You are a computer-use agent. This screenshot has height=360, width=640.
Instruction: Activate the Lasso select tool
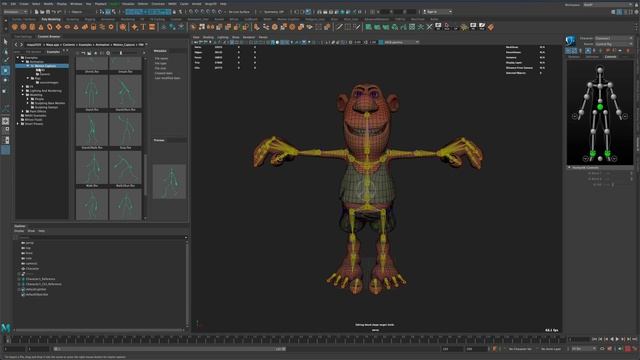(x=6, y=51)
